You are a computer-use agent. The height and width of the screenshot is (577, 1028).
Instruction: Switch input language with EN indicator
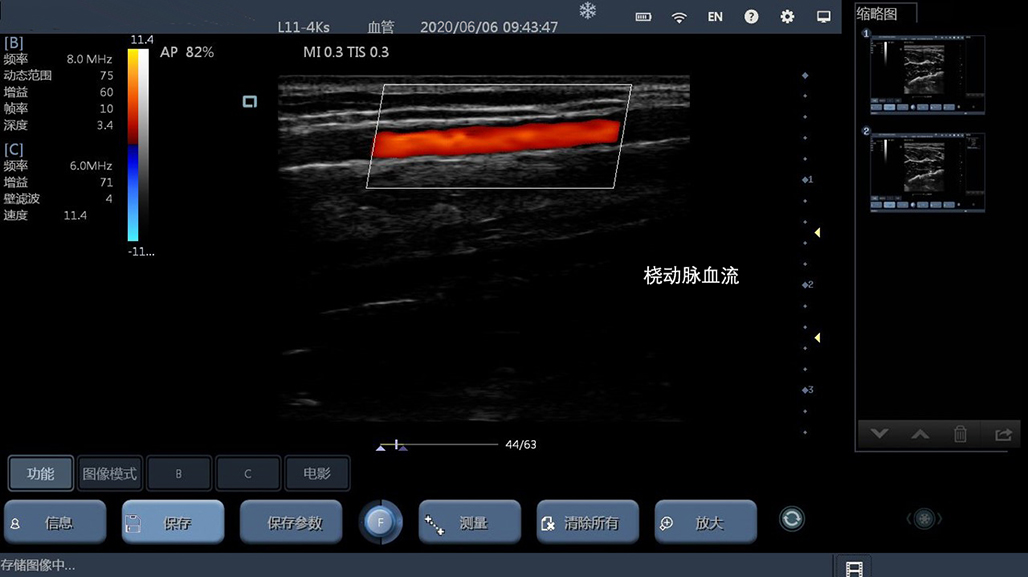point(715,17)
